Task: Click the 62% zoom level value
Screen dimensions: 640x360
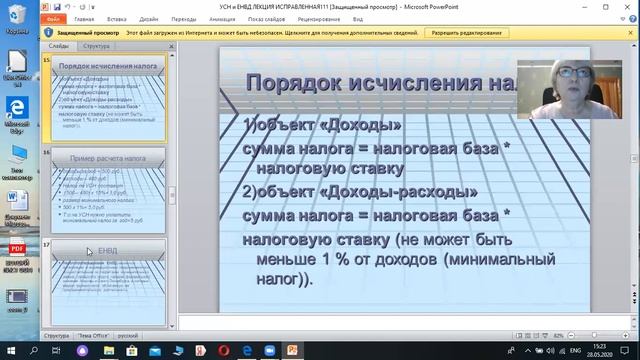Action: pyautogui.click(x=558, y=336)
